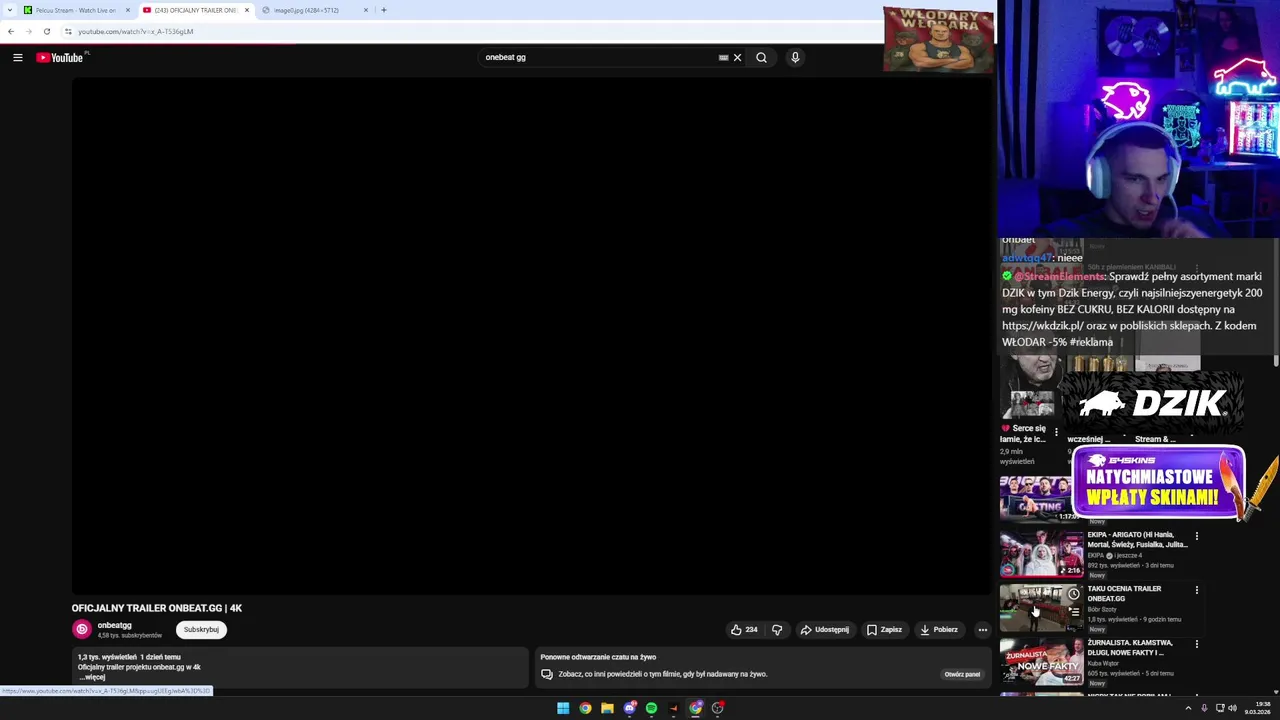Open options for ŻURNALISTA KŁAMSTWA video

[1196, 644]
